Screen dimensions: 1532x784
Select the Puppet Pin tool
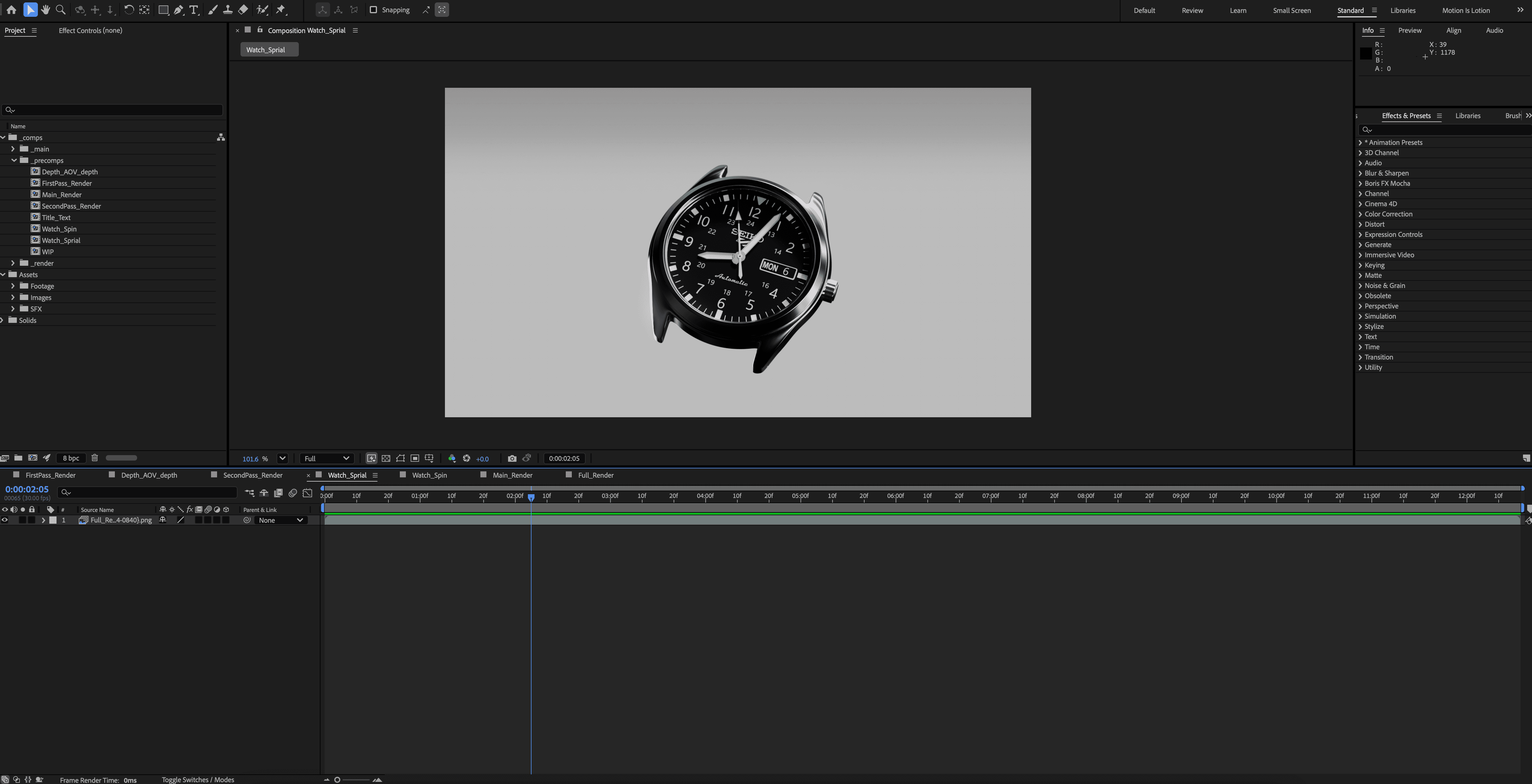(x=281, y=10)
